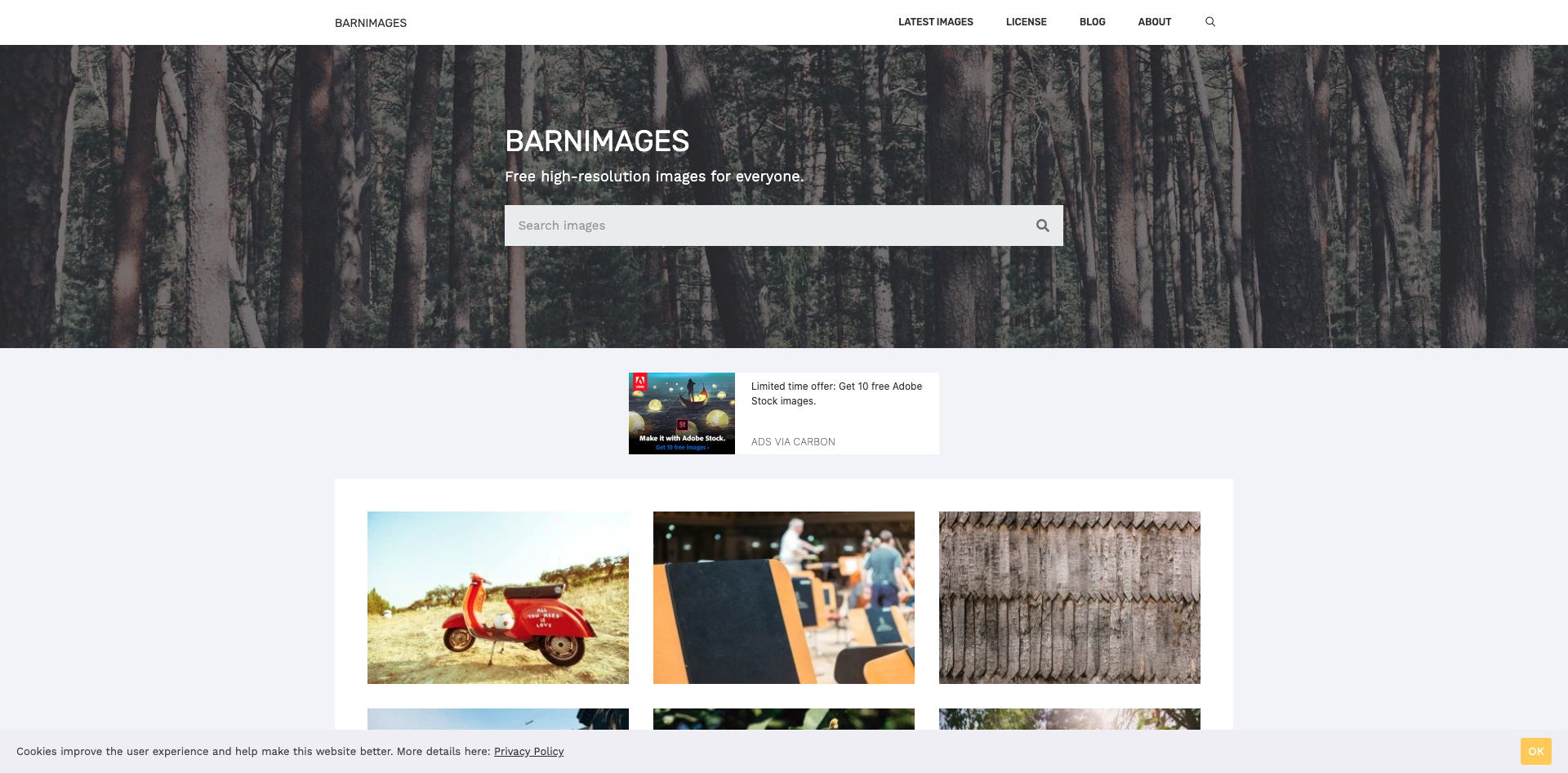This screenshot has height=773, width=1568.
Task: Click the search magnifier icon in the navigation bar
Action: coord(1210,22)
